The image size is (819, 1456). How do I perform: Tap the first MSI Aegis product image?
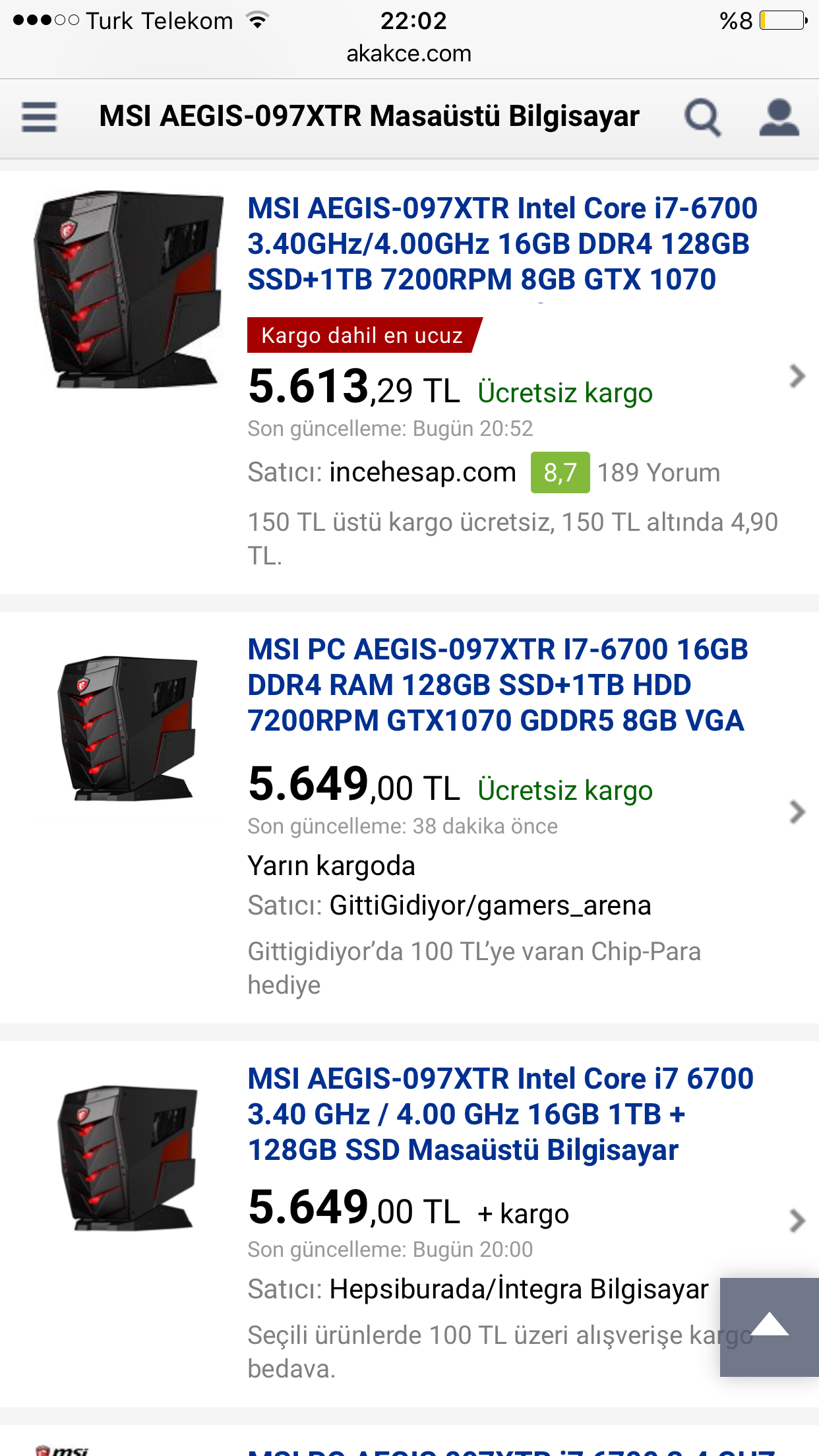[x=129, y=289]
